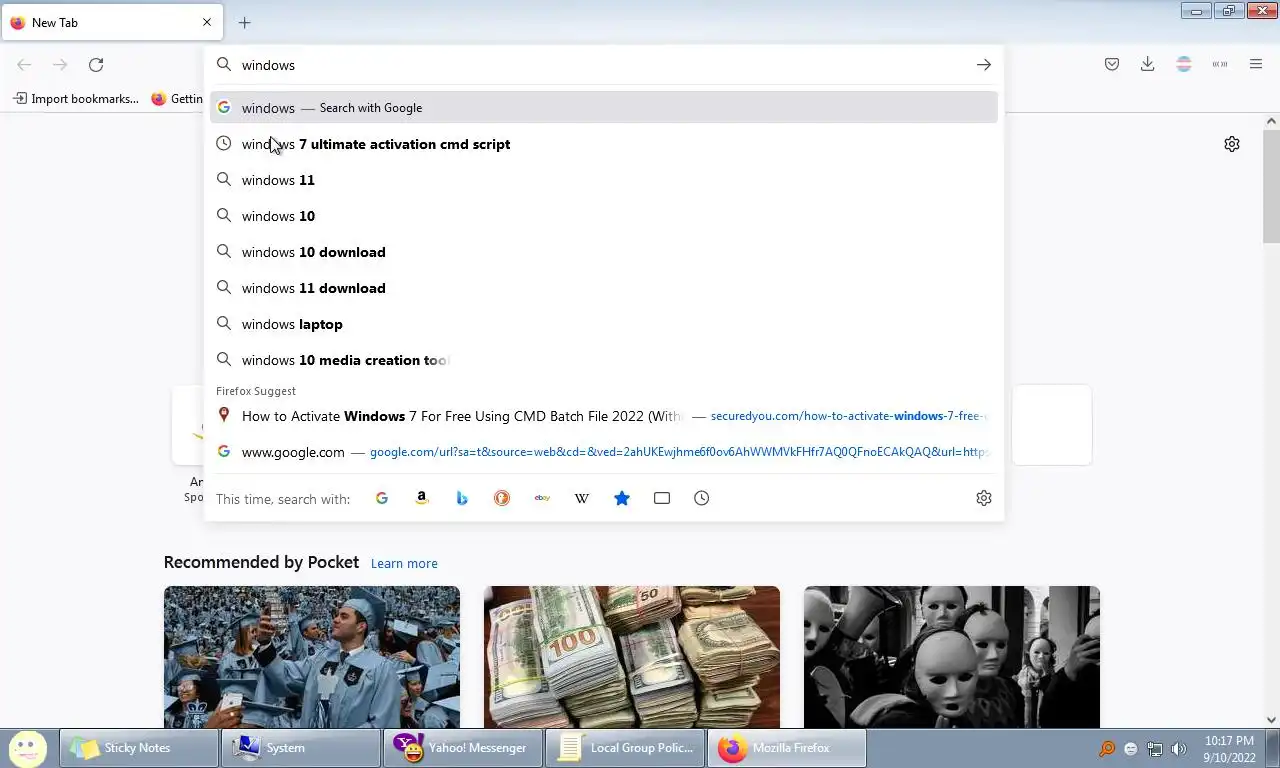Open 'How to Activate Windows 7' suggestion
Screen dimensions: 1280x768
pos(604,416)
